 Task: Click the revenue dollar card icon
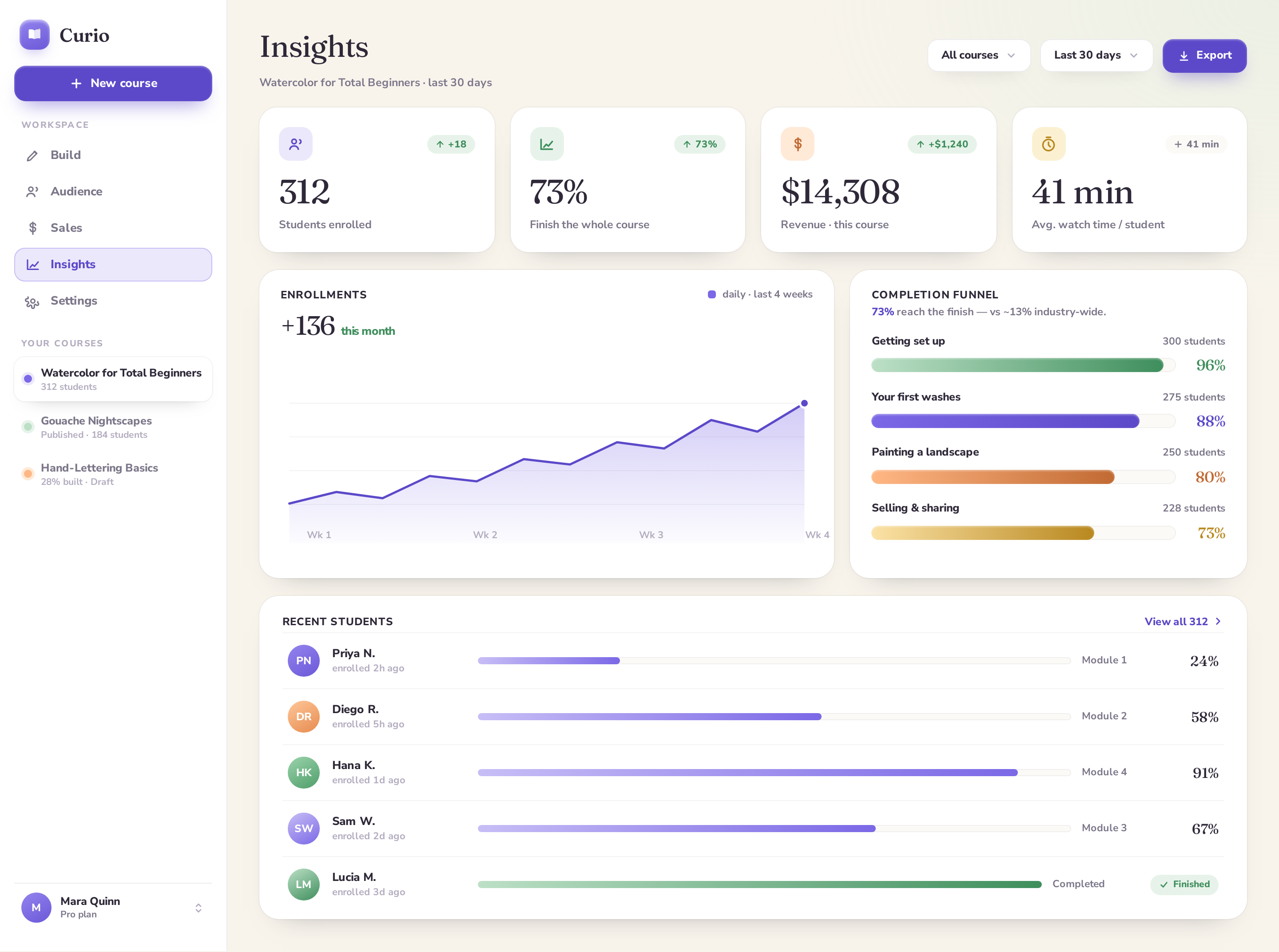798,144
